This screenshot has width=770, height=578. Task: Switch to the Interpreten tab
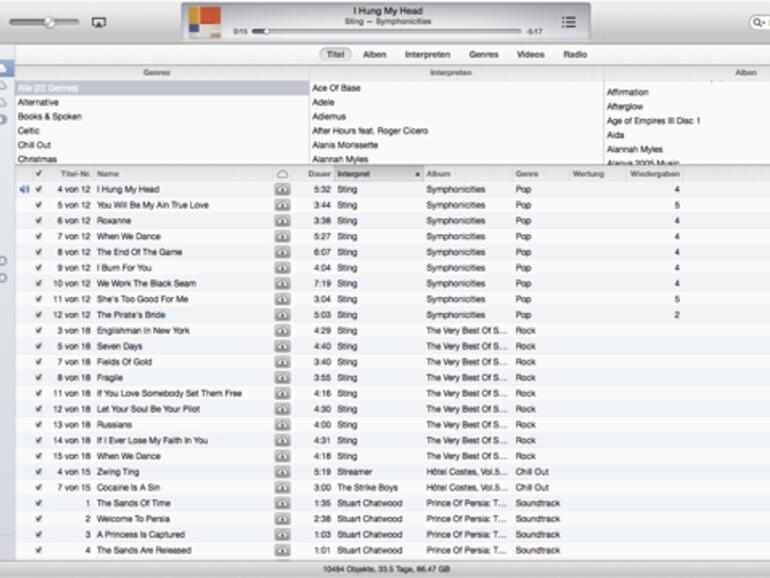(x=428, y=55)
